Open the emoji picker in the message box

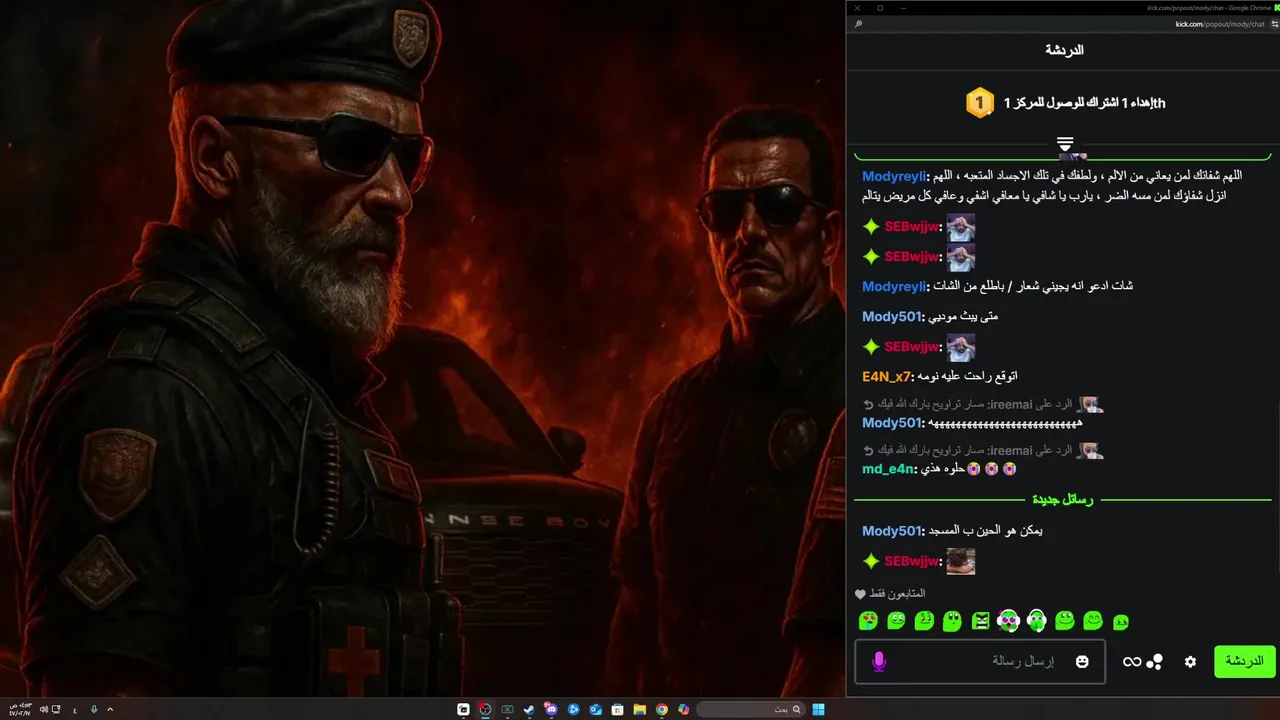pyautogui.click(x=1082, y=662)
